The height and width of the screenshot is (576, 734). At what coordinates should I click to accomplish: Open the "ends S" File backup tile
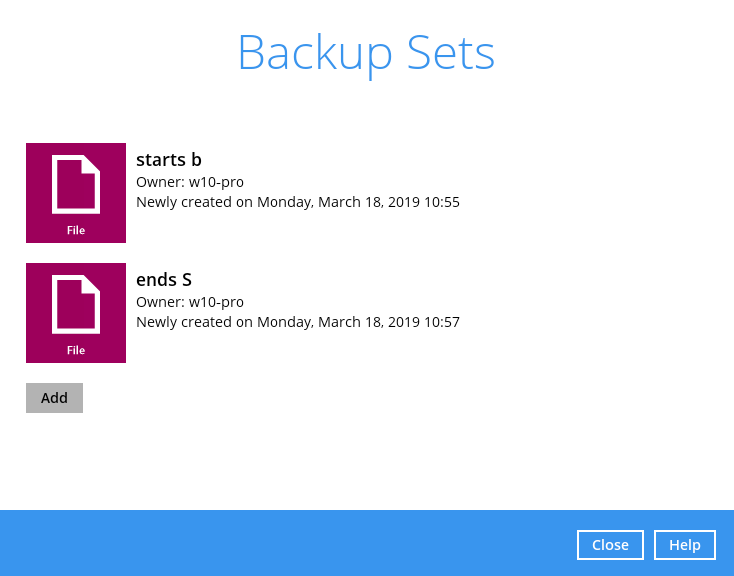pos(76,313)
